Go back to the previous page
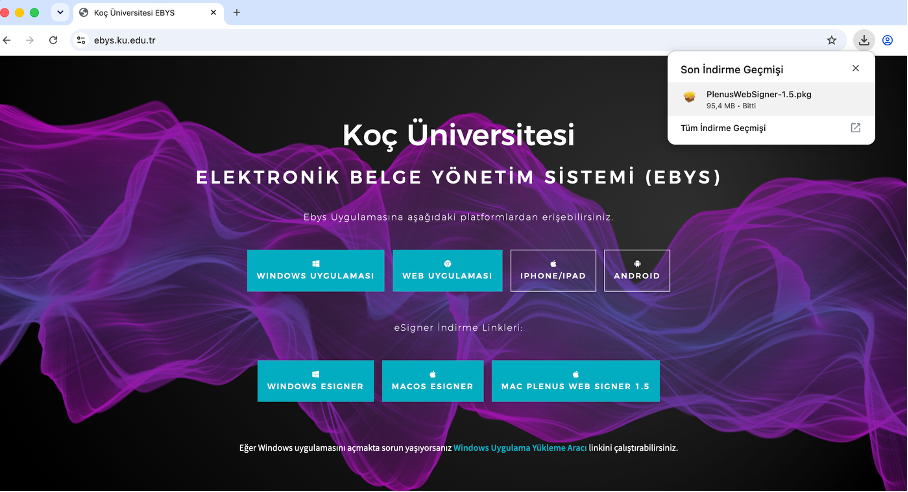This screenshot has height=492, width=908. [7, 40]
